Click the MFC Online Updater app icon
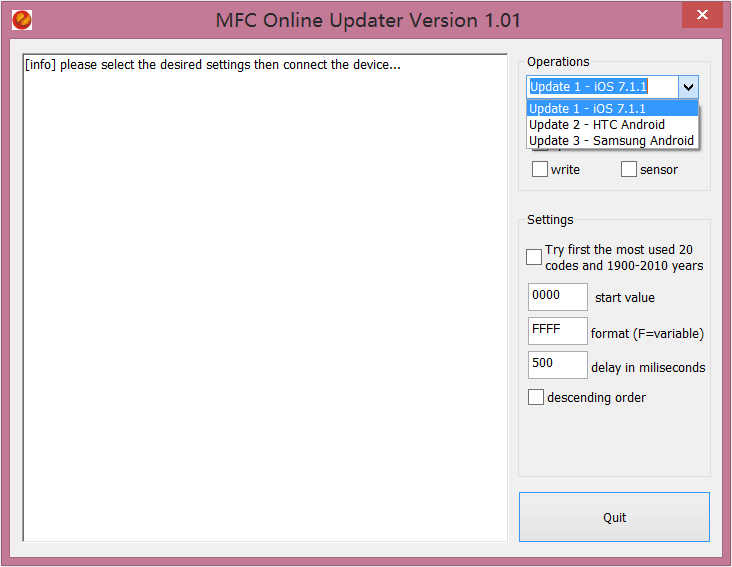 click(21, 19)
